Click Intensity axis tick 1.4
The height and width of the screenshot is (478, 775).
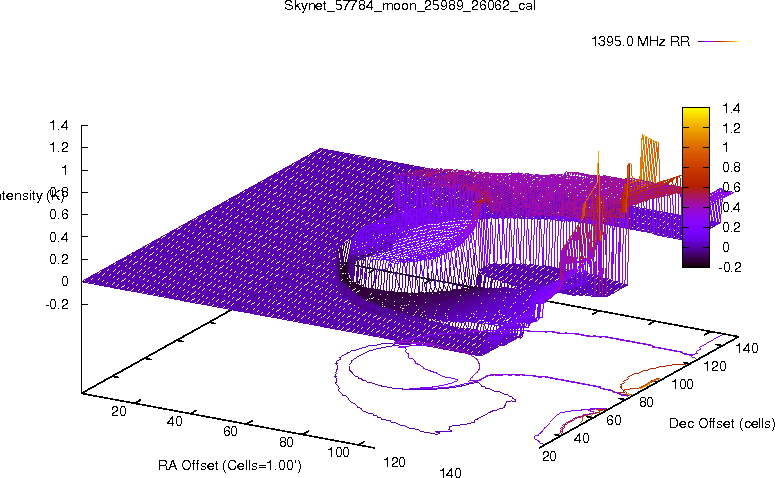click(59, 126)
